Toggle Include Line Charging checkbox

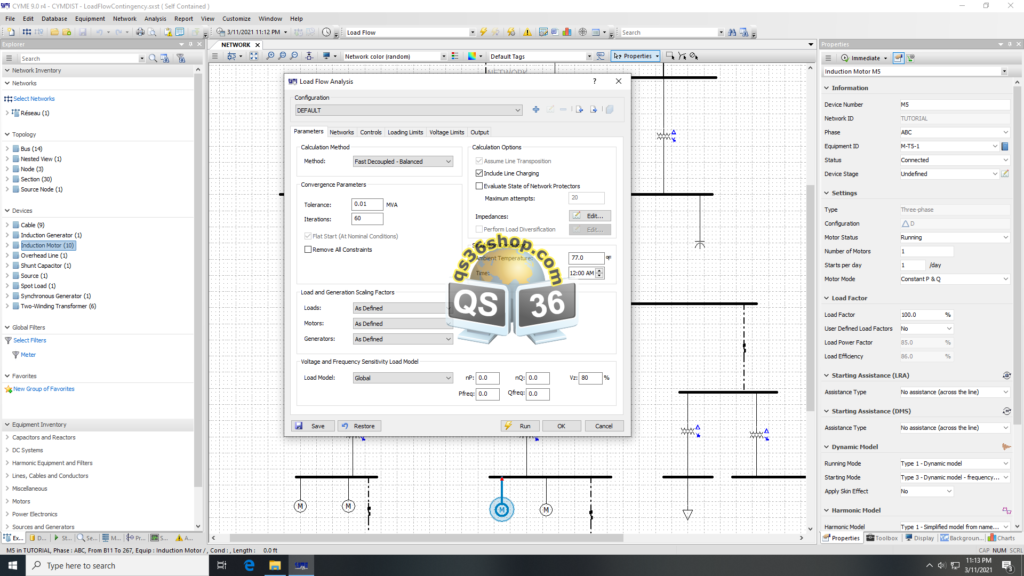[479, 173]
